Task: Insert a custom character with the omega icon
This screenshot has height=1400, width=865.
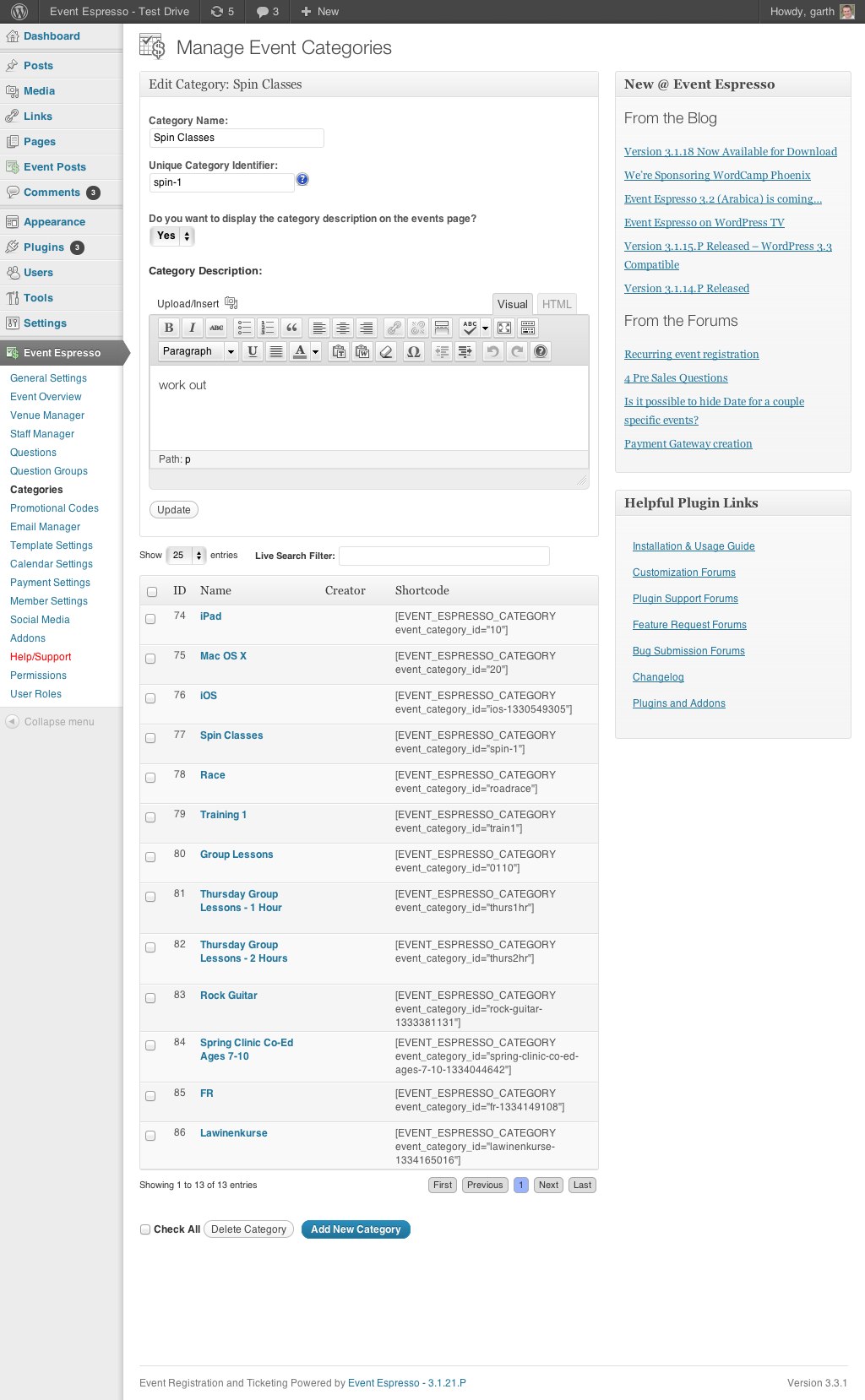Action: [x=413, y=351]
